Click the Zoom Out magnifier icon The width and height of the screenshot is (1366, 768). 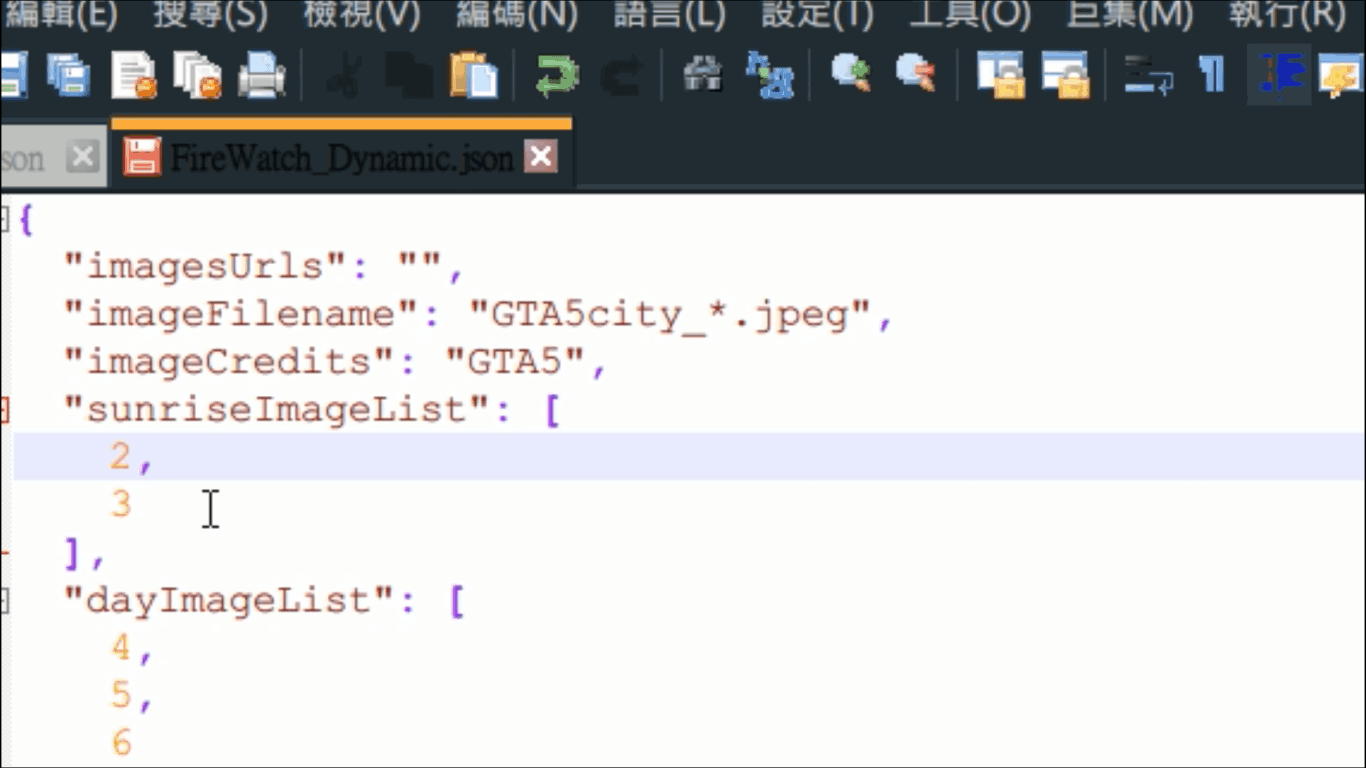point(915,75)
